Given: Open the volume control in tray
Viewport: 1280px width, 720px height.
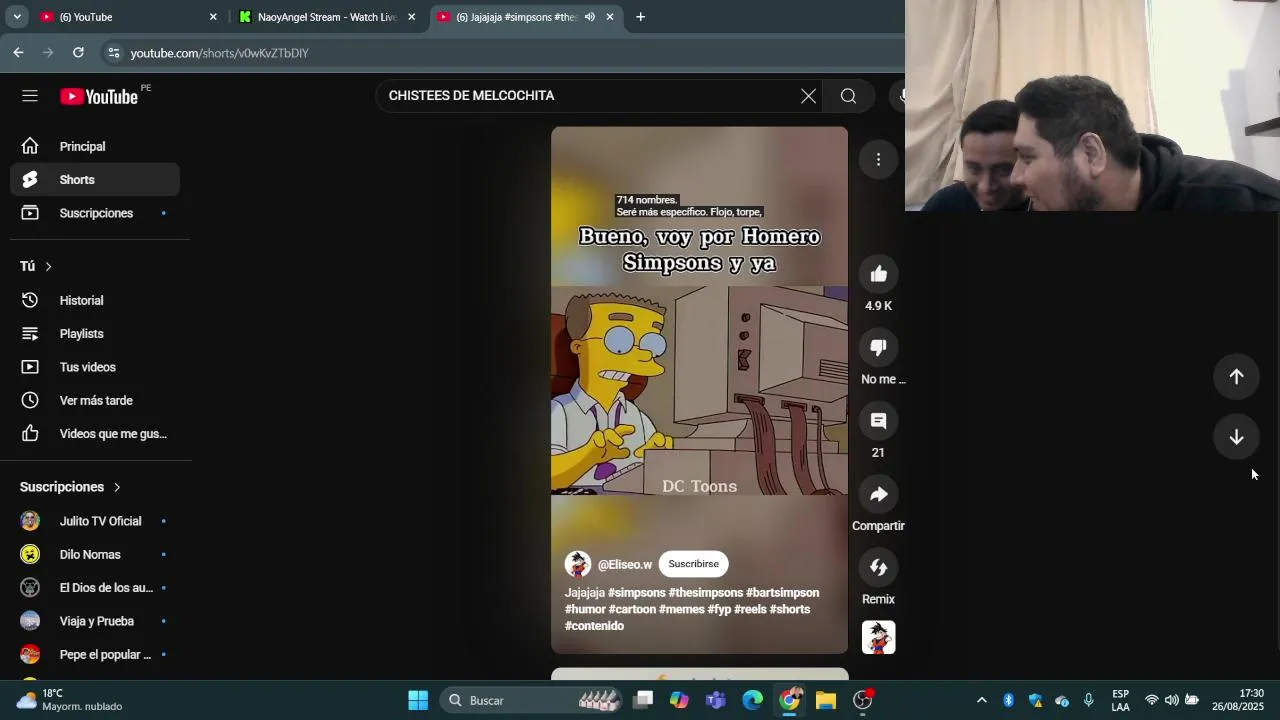Looking at the screenshot, I should coord(1171,700).
